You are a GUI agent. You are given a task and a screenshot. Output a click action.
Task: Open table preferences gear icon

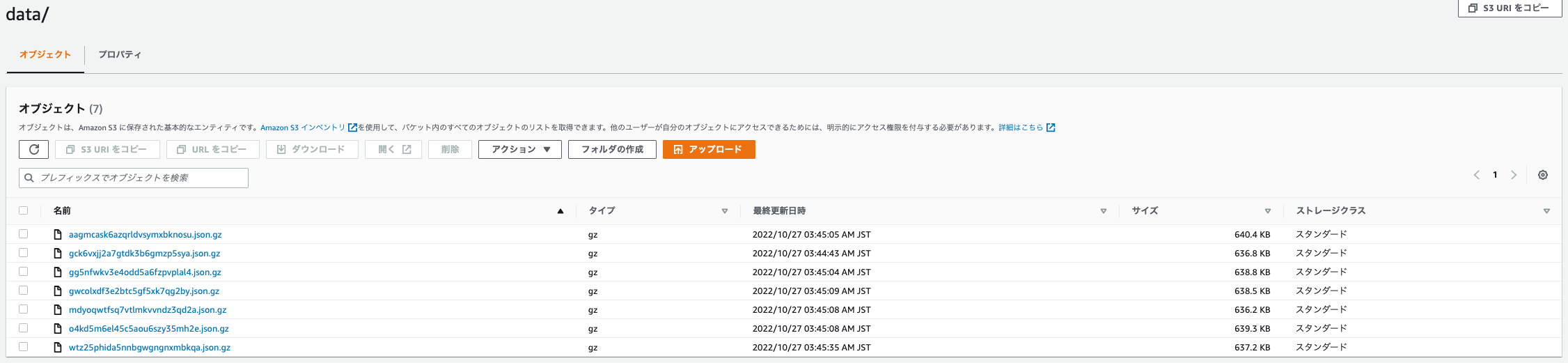coord(1543,175)
